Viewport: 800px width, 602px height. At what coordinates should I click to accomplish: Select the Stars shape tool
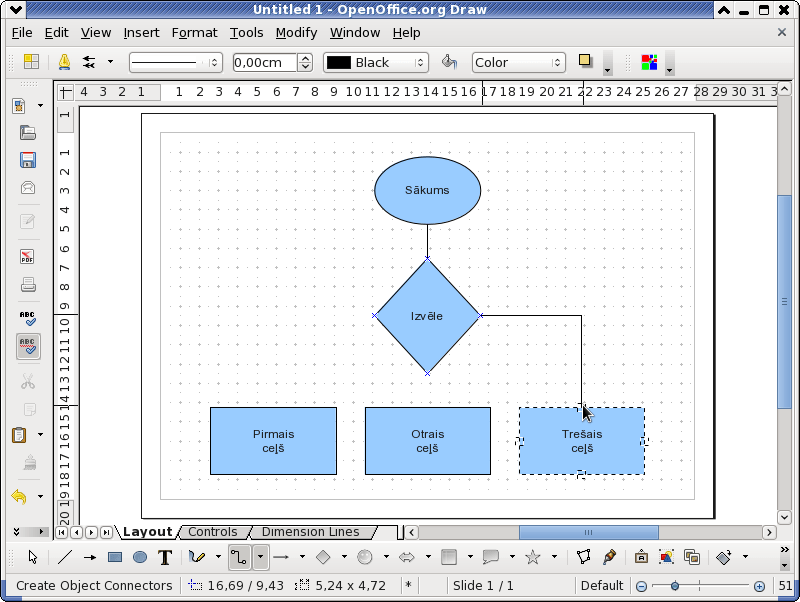click(x=533, y=557)
